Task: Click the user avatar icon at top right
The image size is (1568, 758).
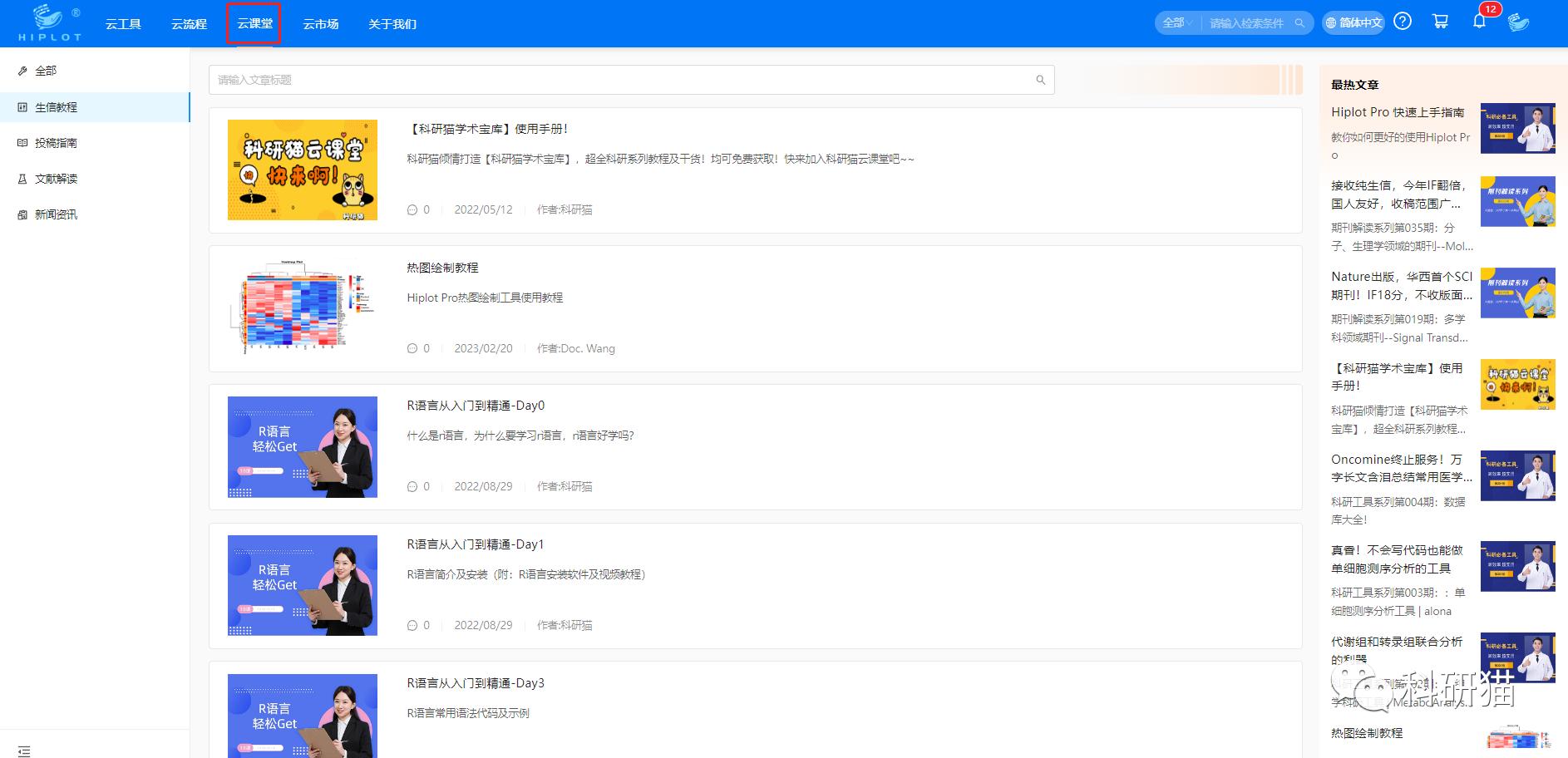Action: click(x=1520, y=22)
